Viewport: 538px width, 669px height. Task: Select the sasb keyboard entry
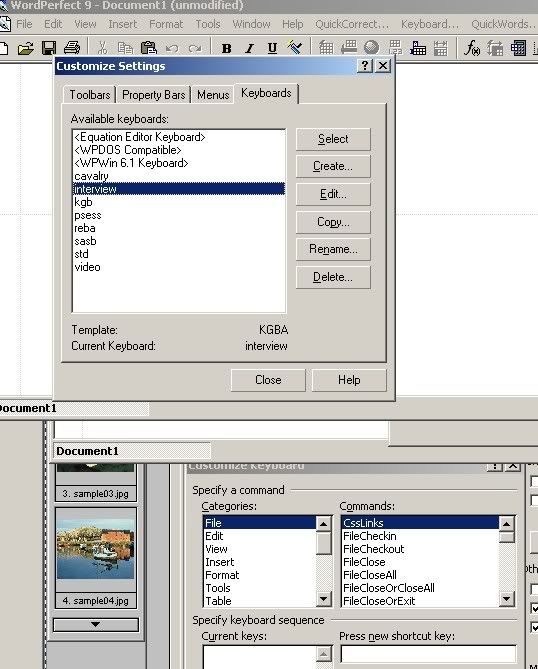[x=179, y=241]
